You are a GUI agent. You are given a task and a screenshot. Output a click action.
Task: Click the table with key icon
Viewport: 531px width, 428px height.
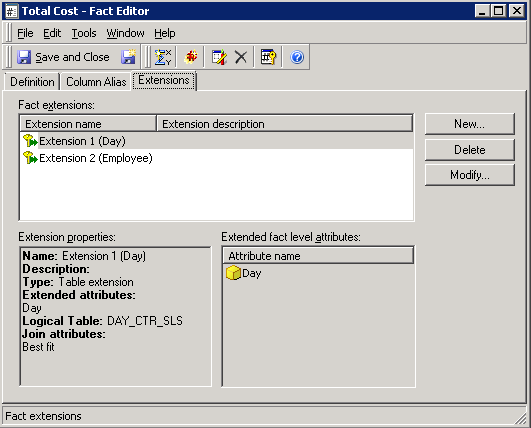pos(268,57)
